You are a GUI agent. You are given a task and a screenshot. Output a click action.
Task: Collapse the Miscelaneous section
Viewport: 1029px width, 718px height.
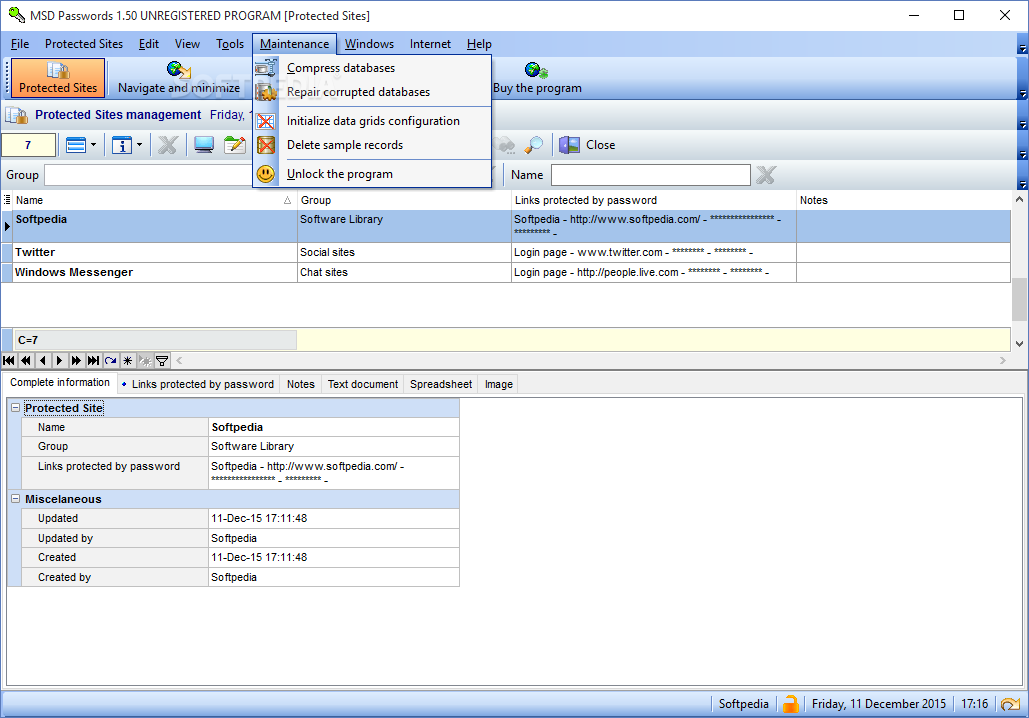tap(15, 499)
